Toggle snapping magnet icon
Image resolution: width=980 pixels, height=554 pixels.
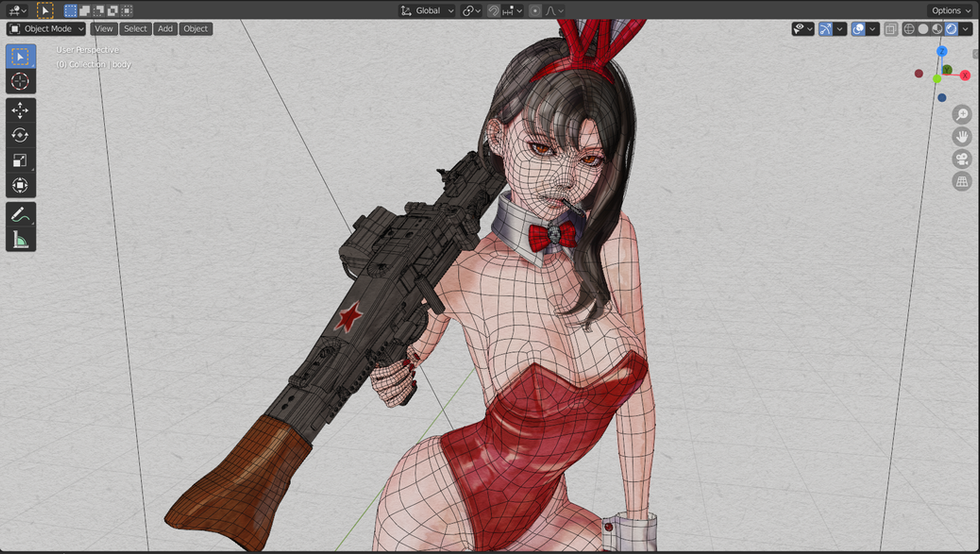coord(493,11)
